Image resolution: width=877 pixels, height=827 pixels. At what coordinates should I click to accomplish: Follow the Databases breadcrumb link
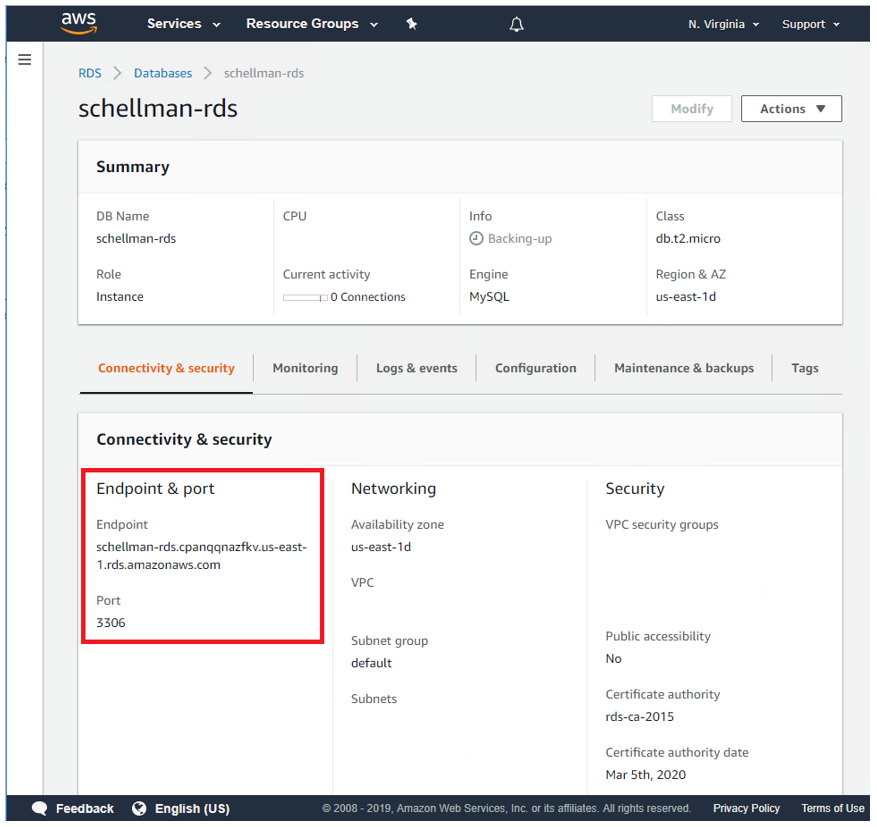(x=163, y=73)
